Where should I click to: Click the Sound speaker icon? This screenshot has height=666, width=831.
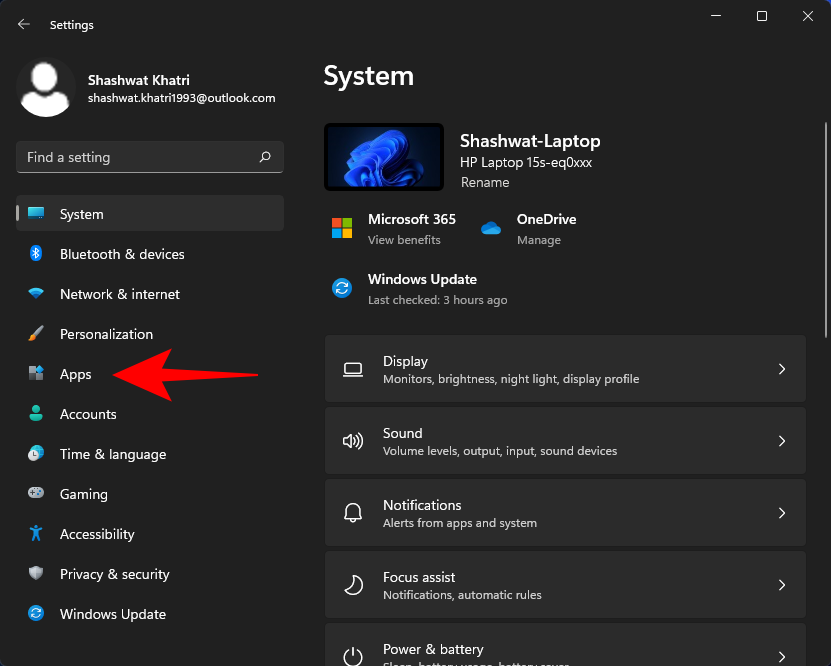(353, 441)
